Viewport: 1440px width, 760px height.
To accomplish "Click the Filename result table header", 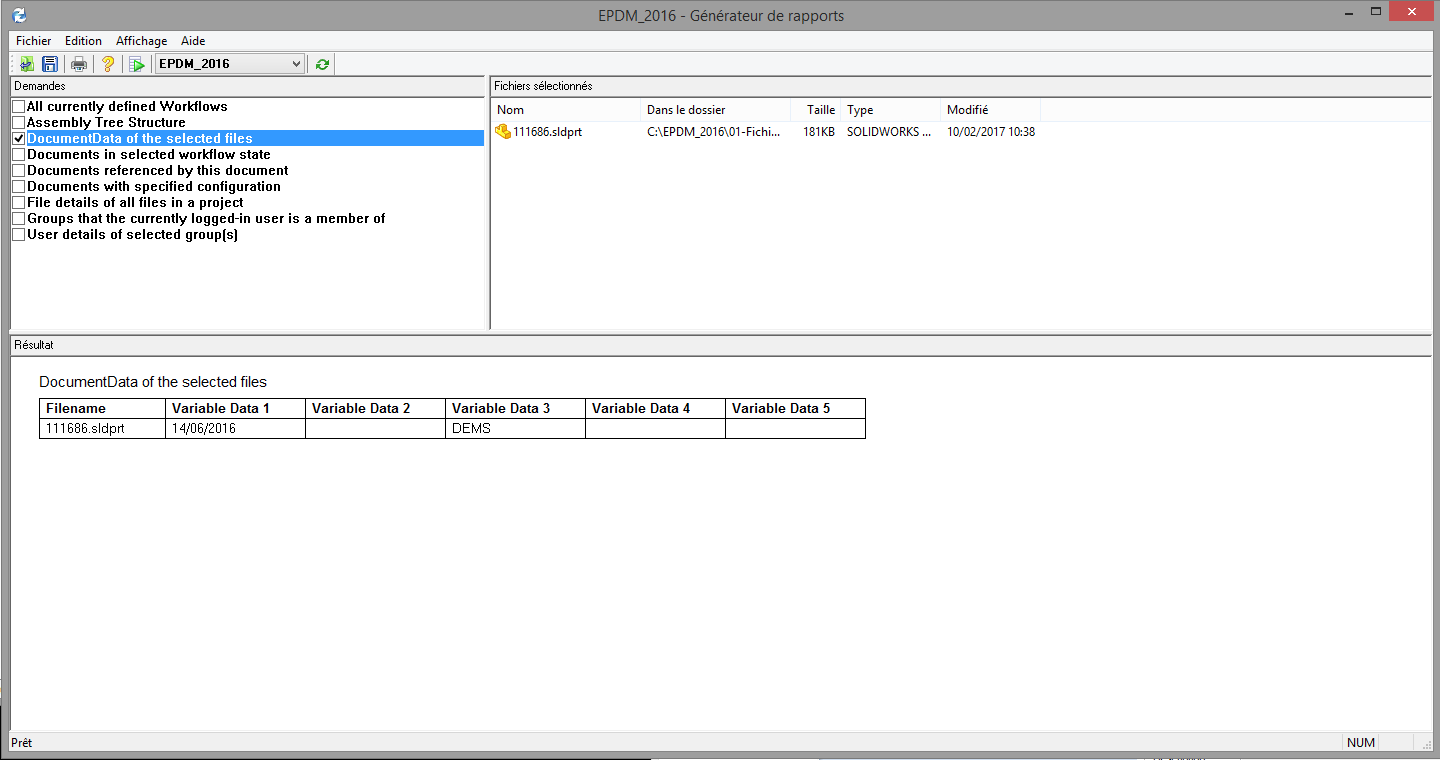I will point(102,408).
